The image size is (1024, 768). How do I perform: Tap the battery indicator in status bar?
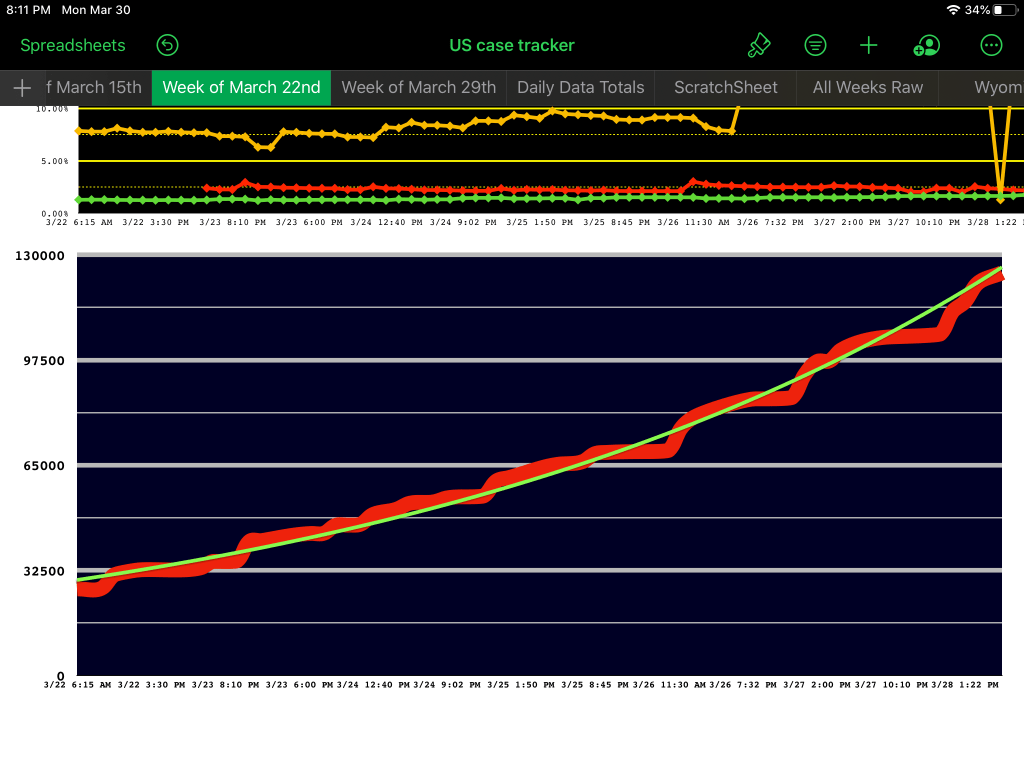click(x=1004, y=10)
